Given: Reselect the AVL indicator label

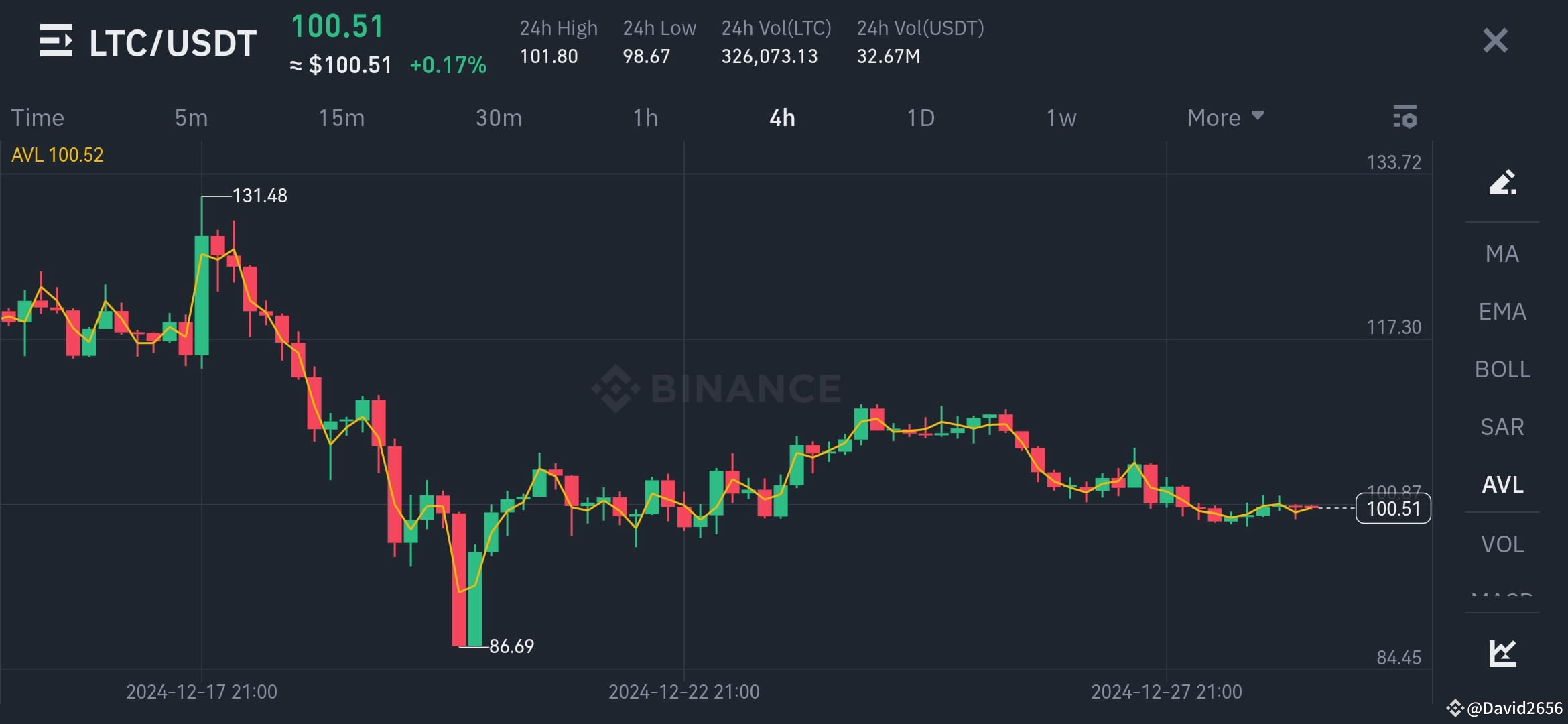Looking at the screenshot, I should (x=1502, y=485).
